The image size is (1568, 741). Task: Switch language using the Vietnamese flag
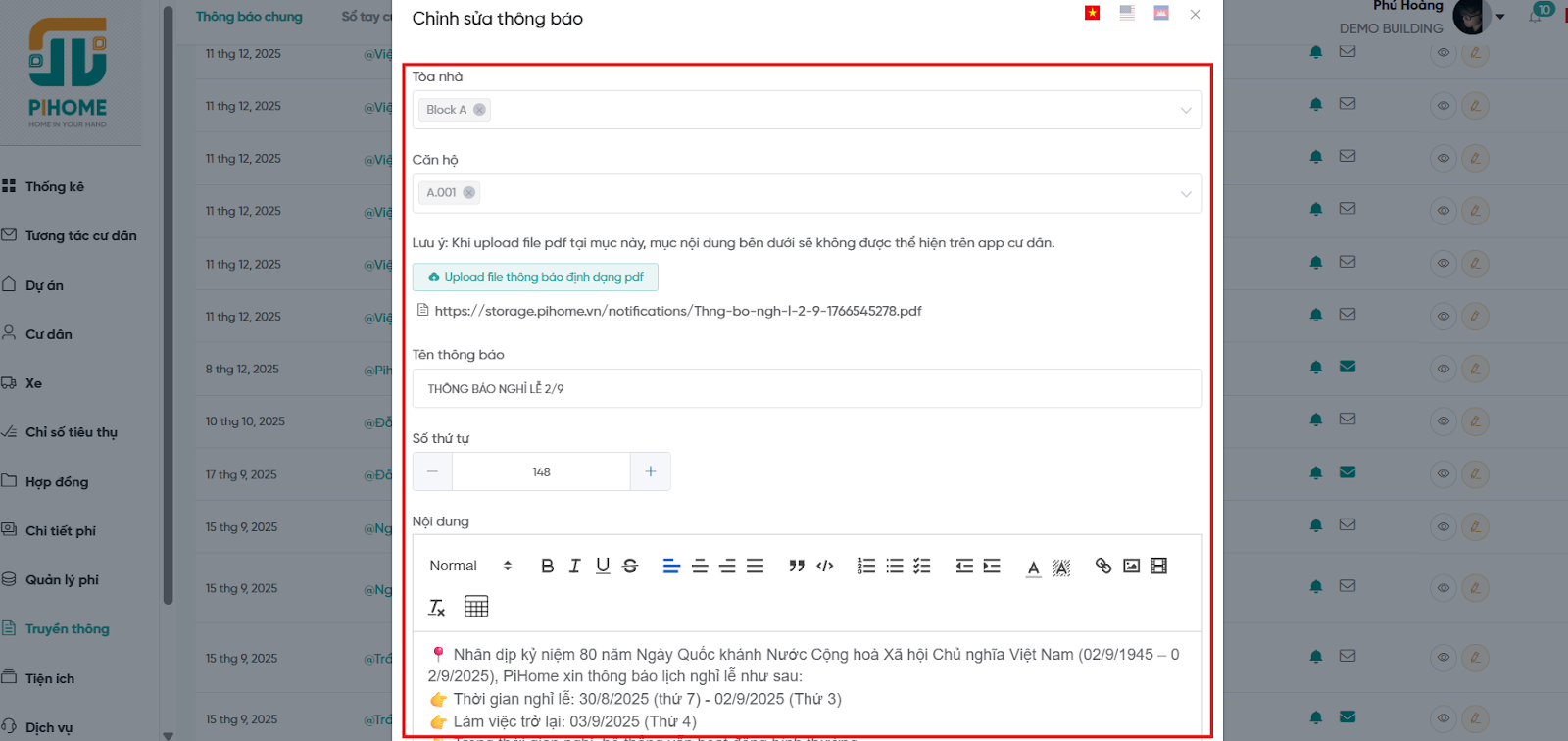point(1092,13)
